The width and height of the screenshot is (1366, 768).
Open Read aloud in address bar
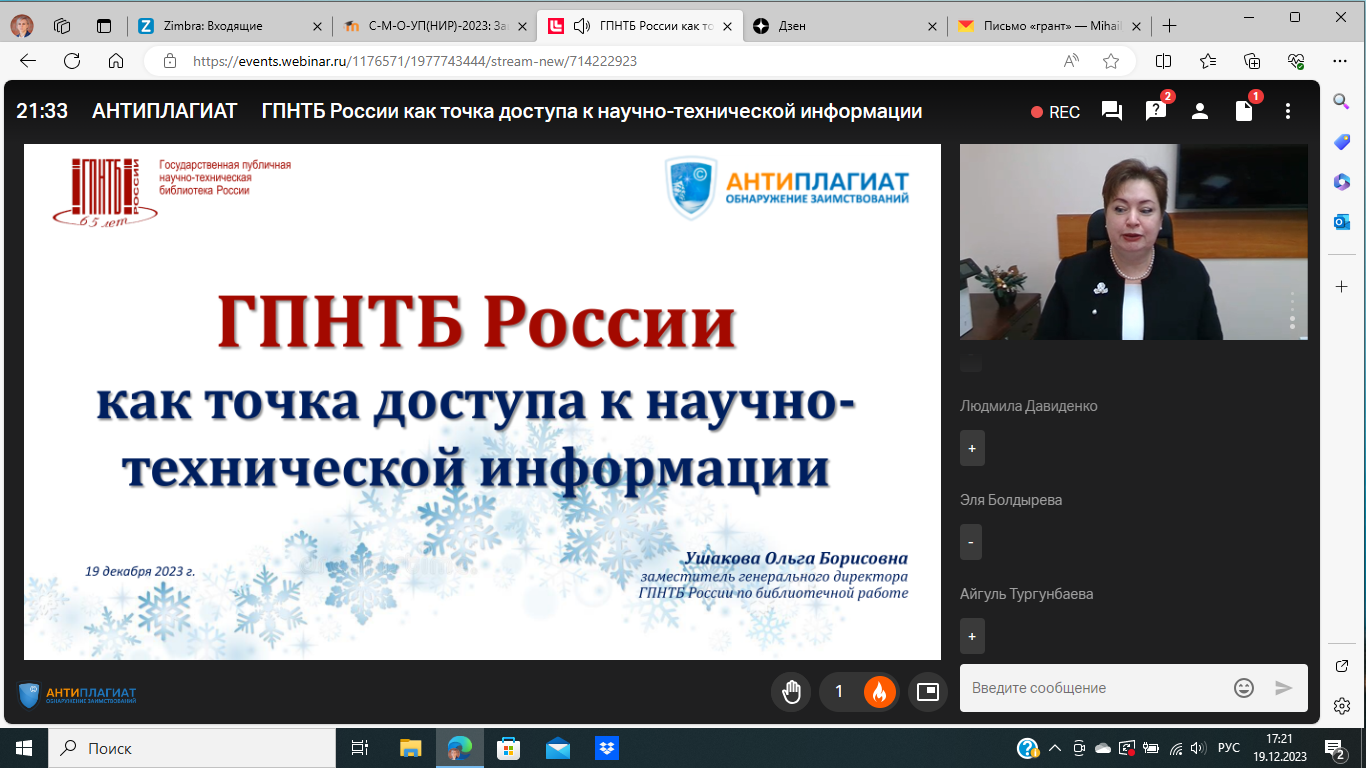(x=1071, y=61)
